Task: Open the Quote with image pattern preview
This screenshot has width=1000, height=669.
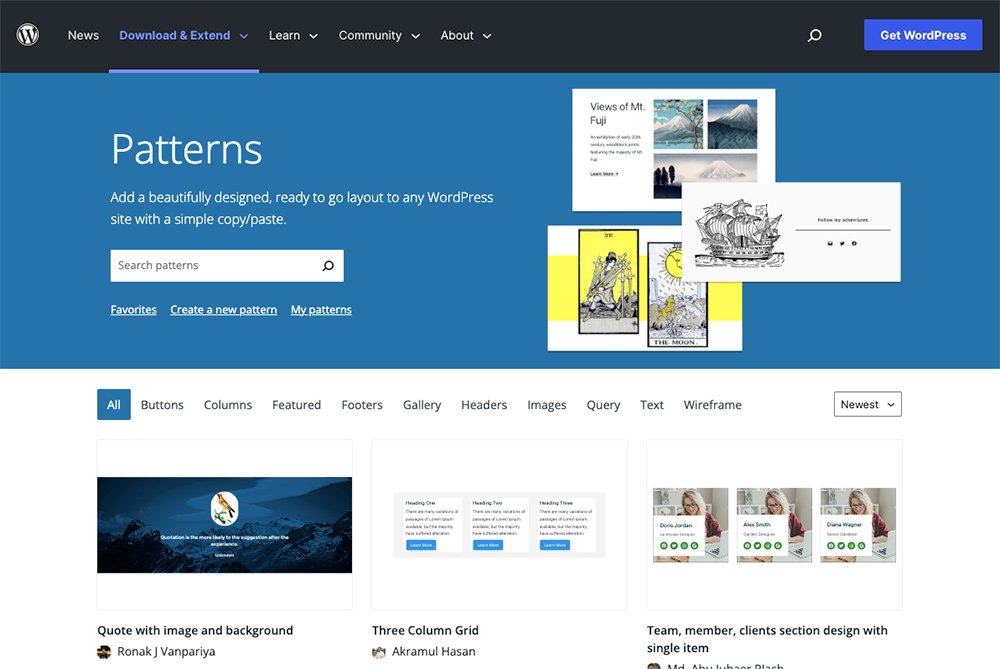Action: click(224, 524)
